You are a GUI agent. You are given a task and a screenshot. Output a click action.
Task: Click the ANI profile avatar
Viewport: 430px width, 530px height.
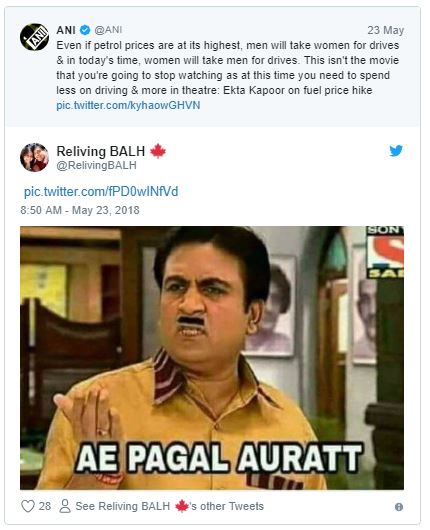(34, 37)
